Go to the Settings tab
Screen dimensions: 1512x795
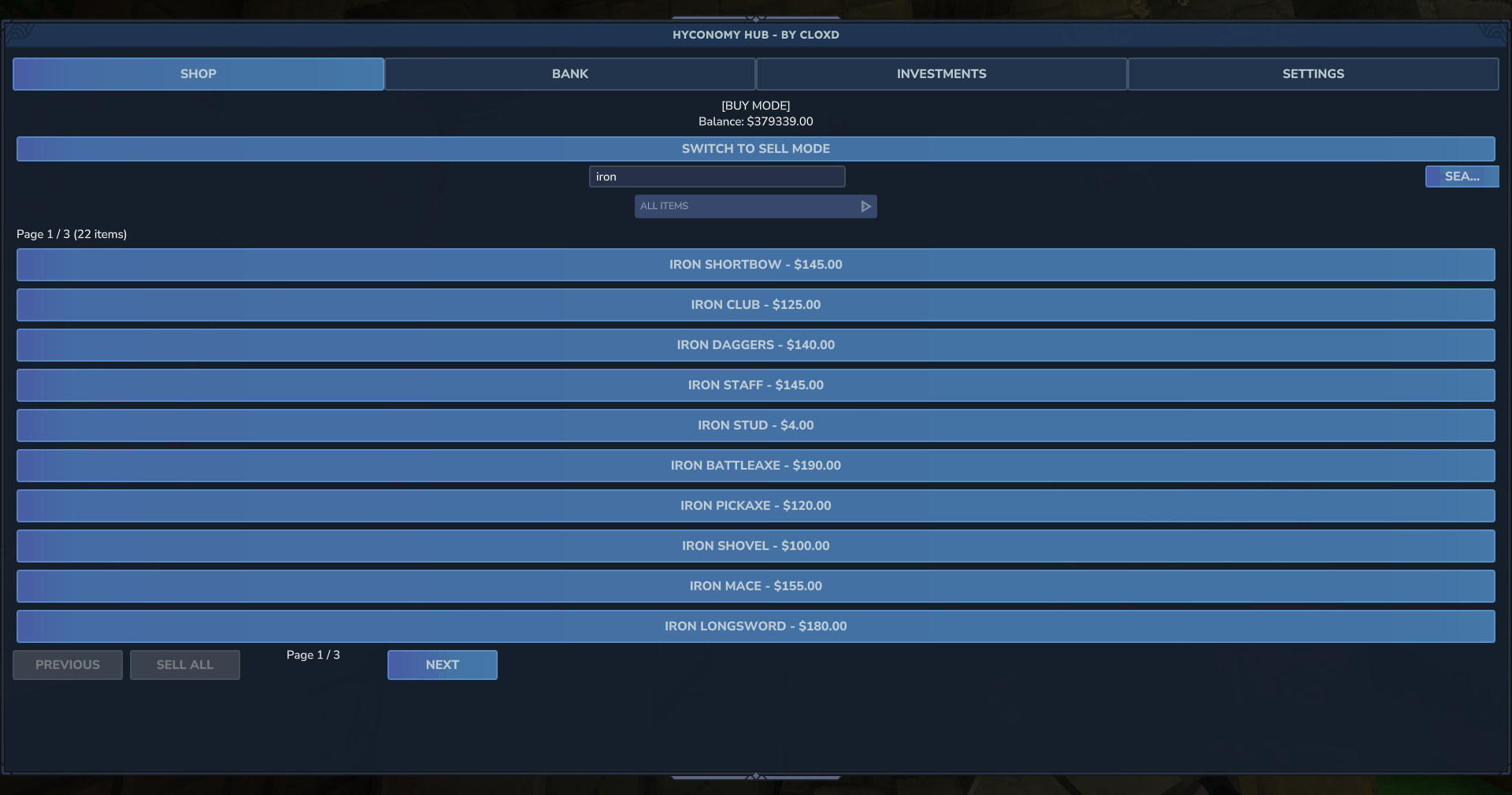pyautogui.click(x=1313, y=74)
